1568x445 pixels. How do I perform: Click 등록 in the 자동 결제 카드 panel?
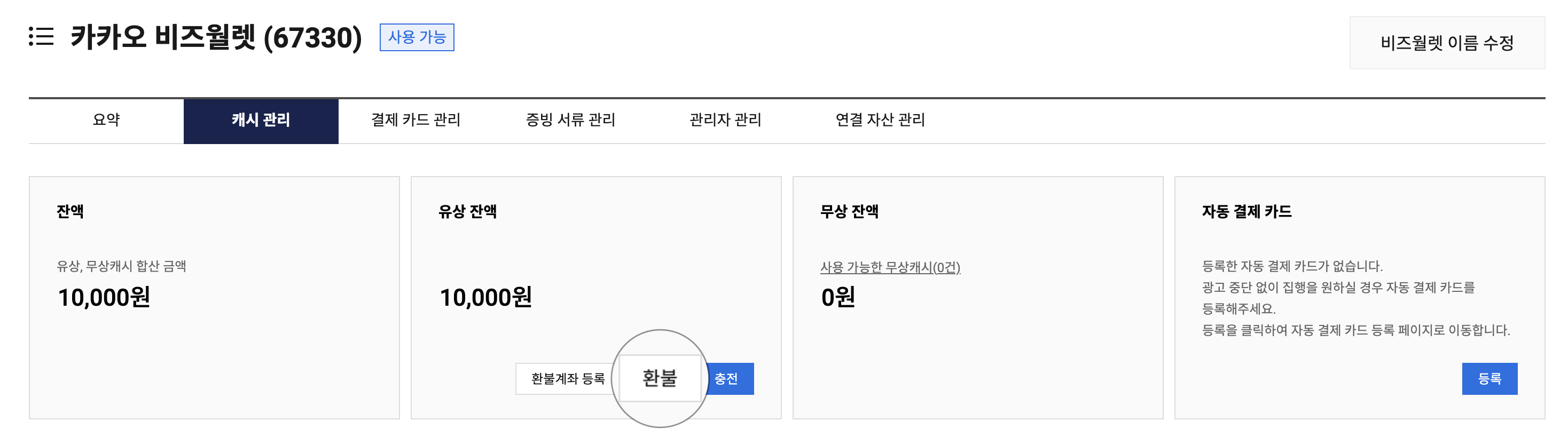tap(1489, 379)
